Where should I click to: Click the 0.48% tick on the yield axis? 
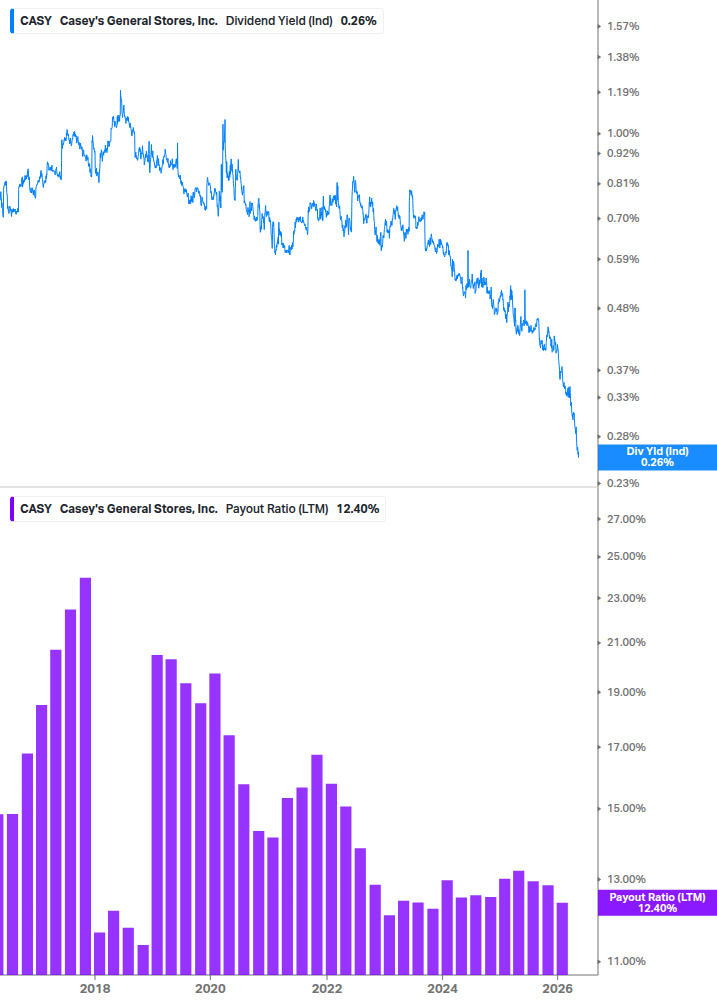coord(623,308)
